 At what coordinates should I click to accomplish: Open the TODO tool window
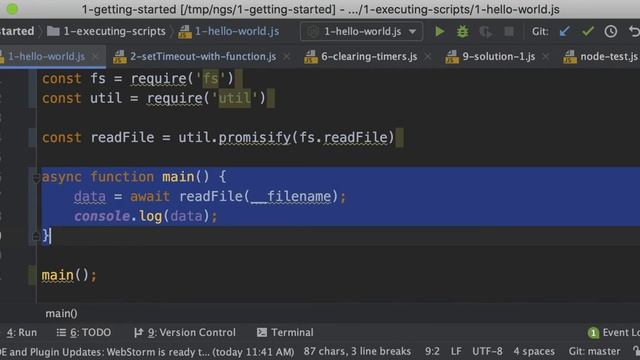click(x=84, y=333)
